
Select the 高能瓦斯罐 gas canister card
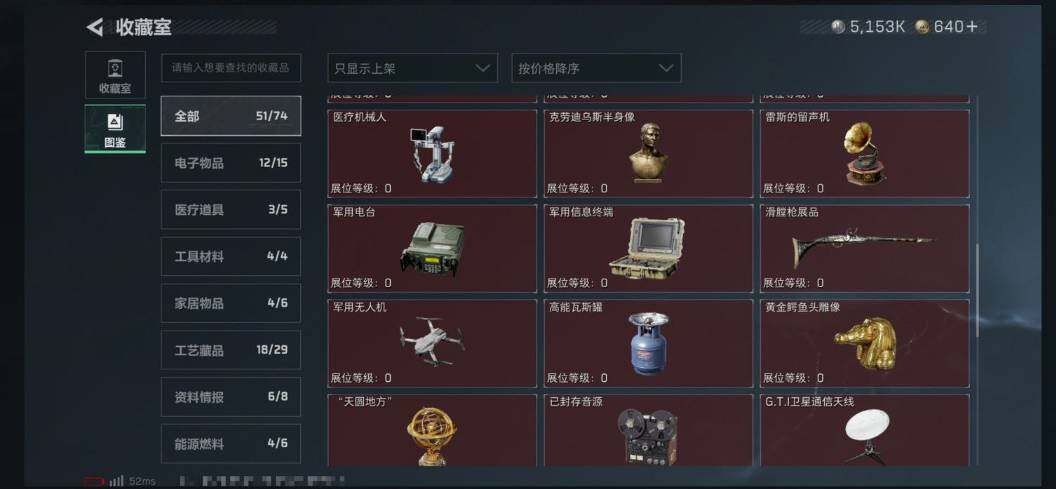(648, 344)
